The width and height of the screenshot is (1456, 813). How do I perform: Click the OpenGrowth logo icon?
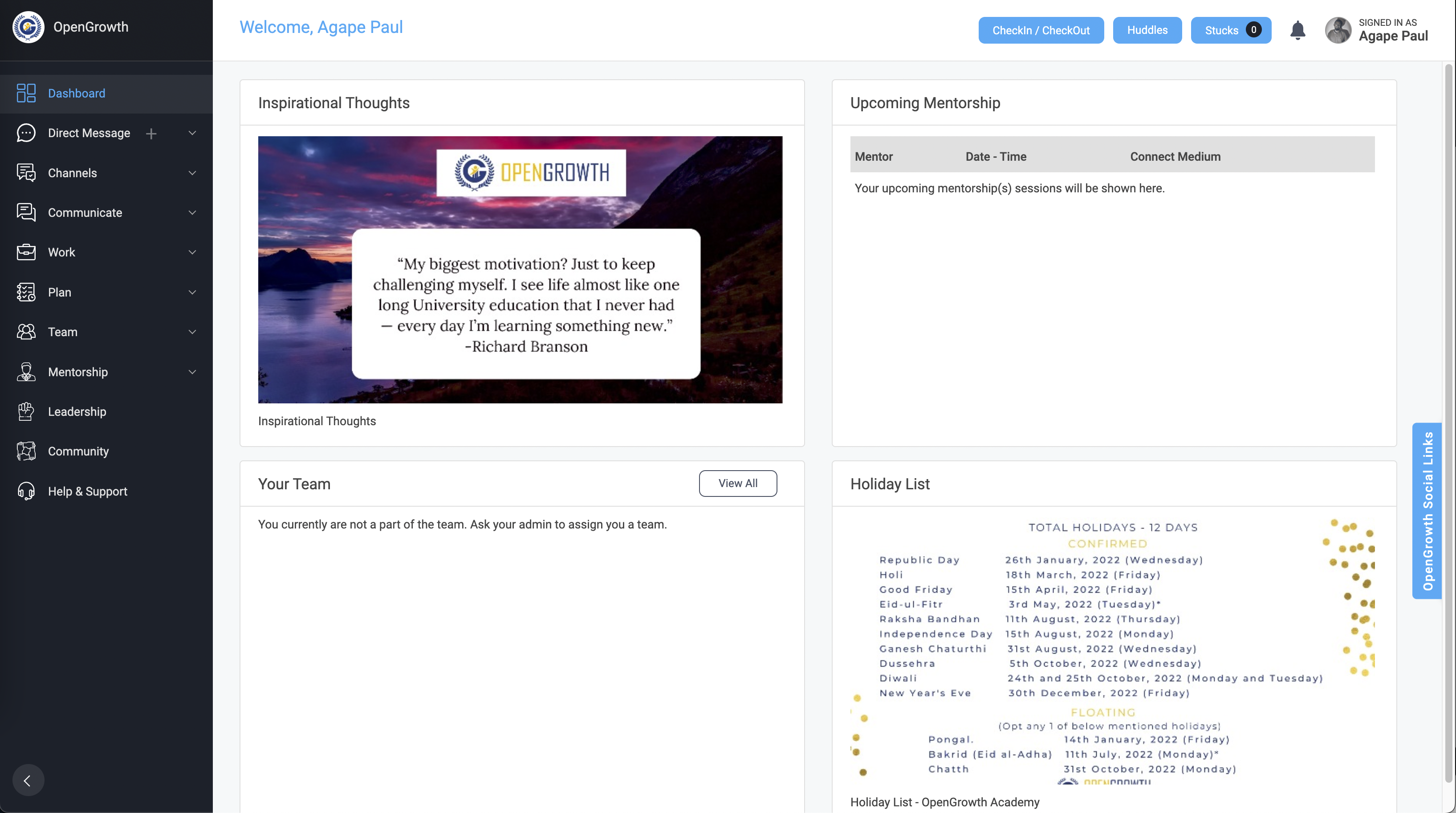tap(28, 27)
